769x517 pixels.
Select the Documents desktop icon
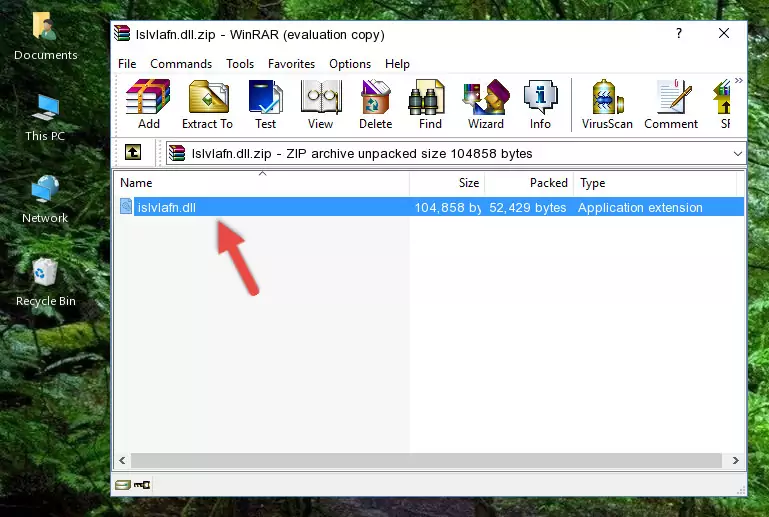click(x=46, y=36)
